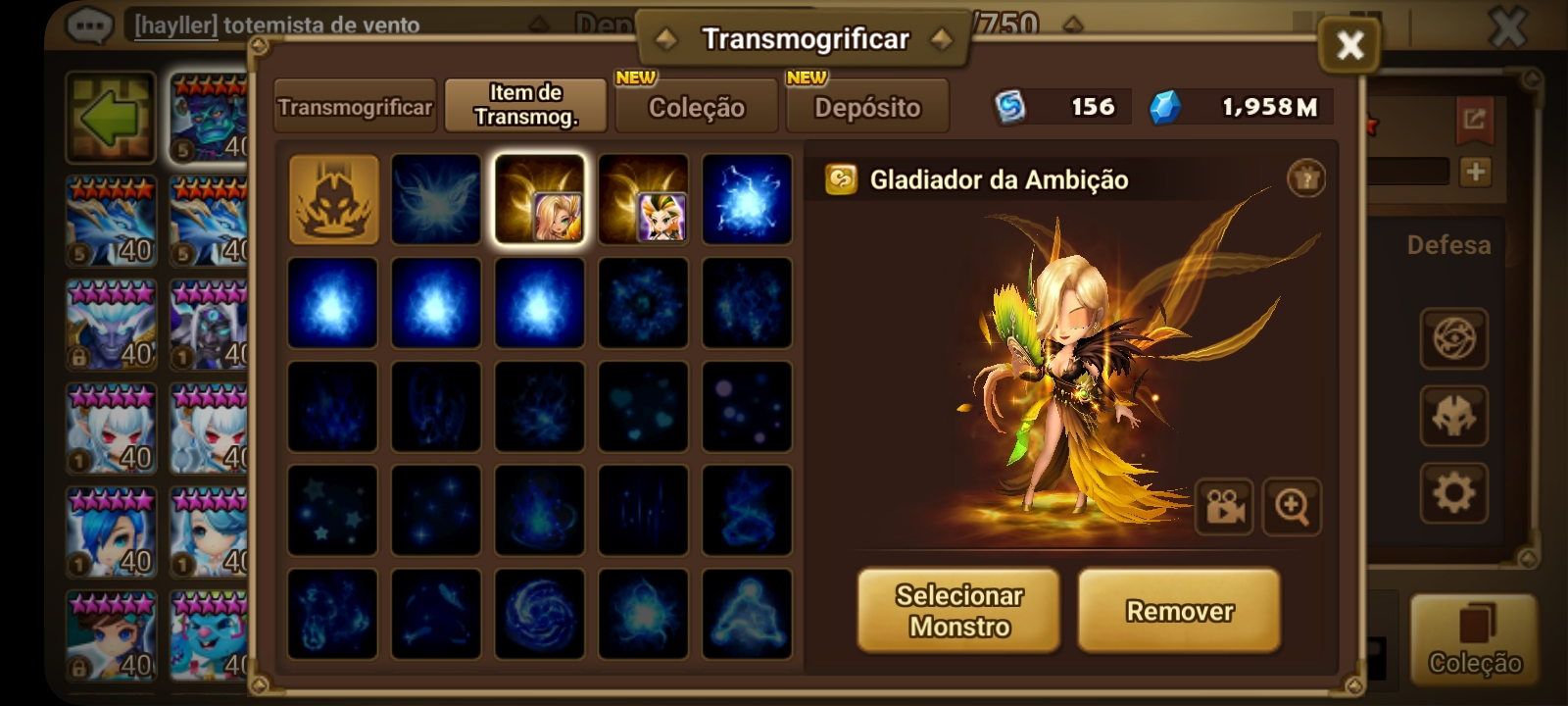Open the camera view icon
Screen dimensions: 1568x706
1224,507
